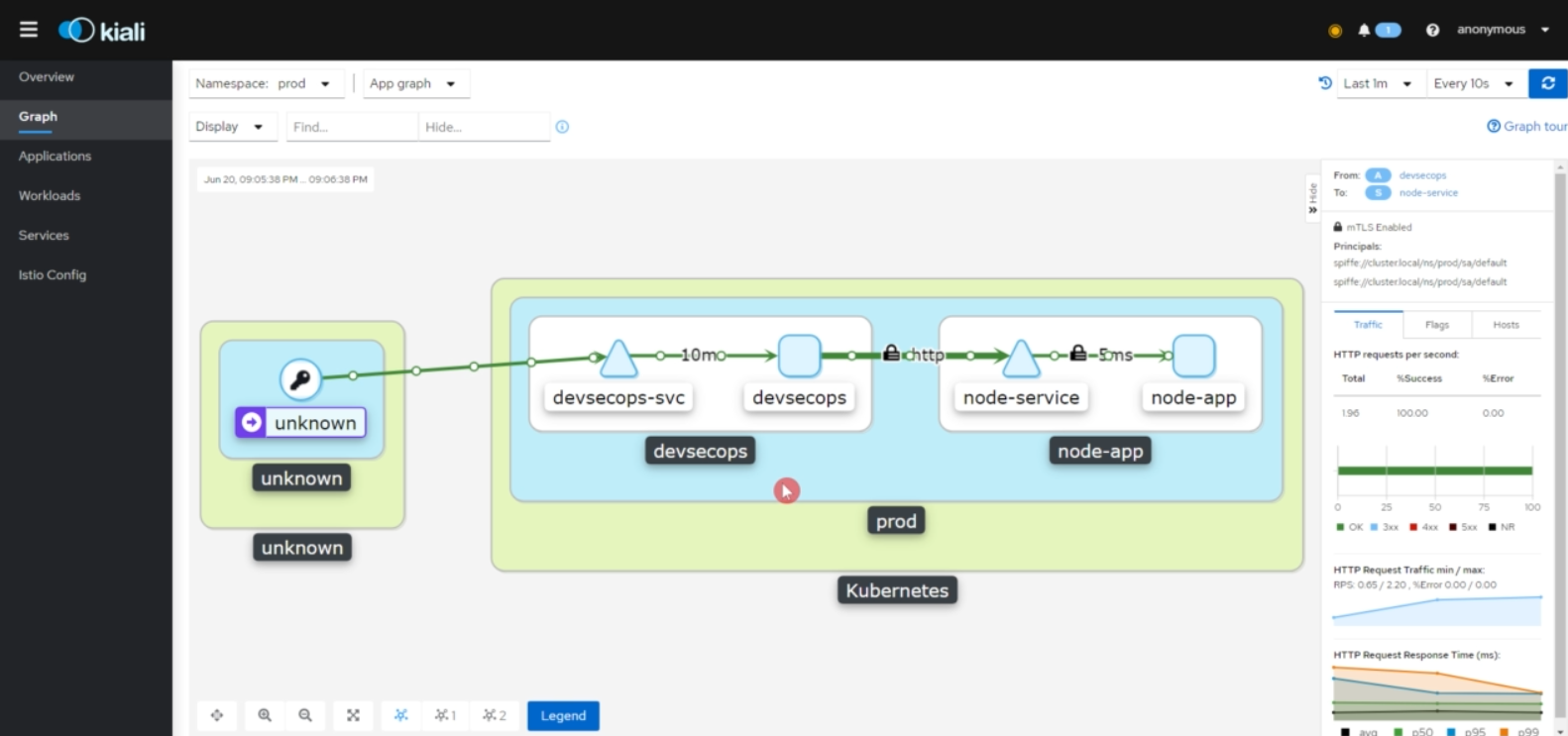Viewport: 1568px width, 736px height.
Task: Click the mTLS Enabled text
Action: click(1379, 227)
